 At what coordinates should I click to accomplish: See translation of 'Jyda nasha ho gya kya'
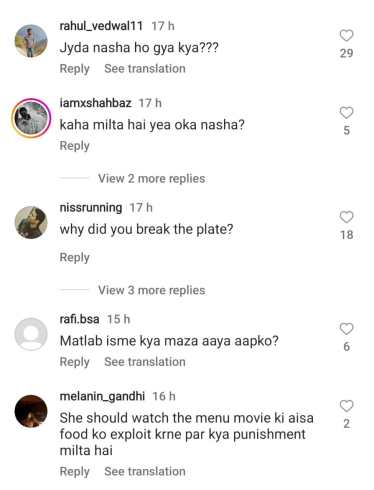(x=145, y=68)
